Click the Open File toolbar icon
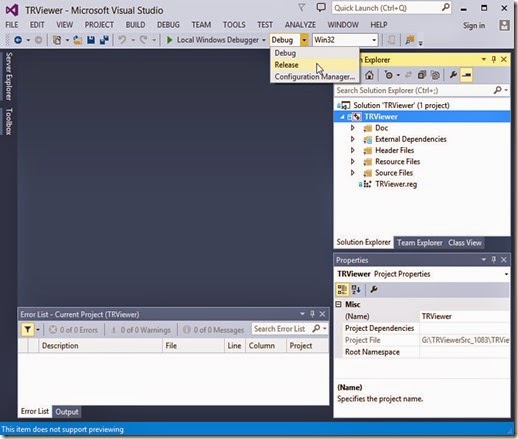The width and height of the screenshot is (518, 439). (78, 40)
